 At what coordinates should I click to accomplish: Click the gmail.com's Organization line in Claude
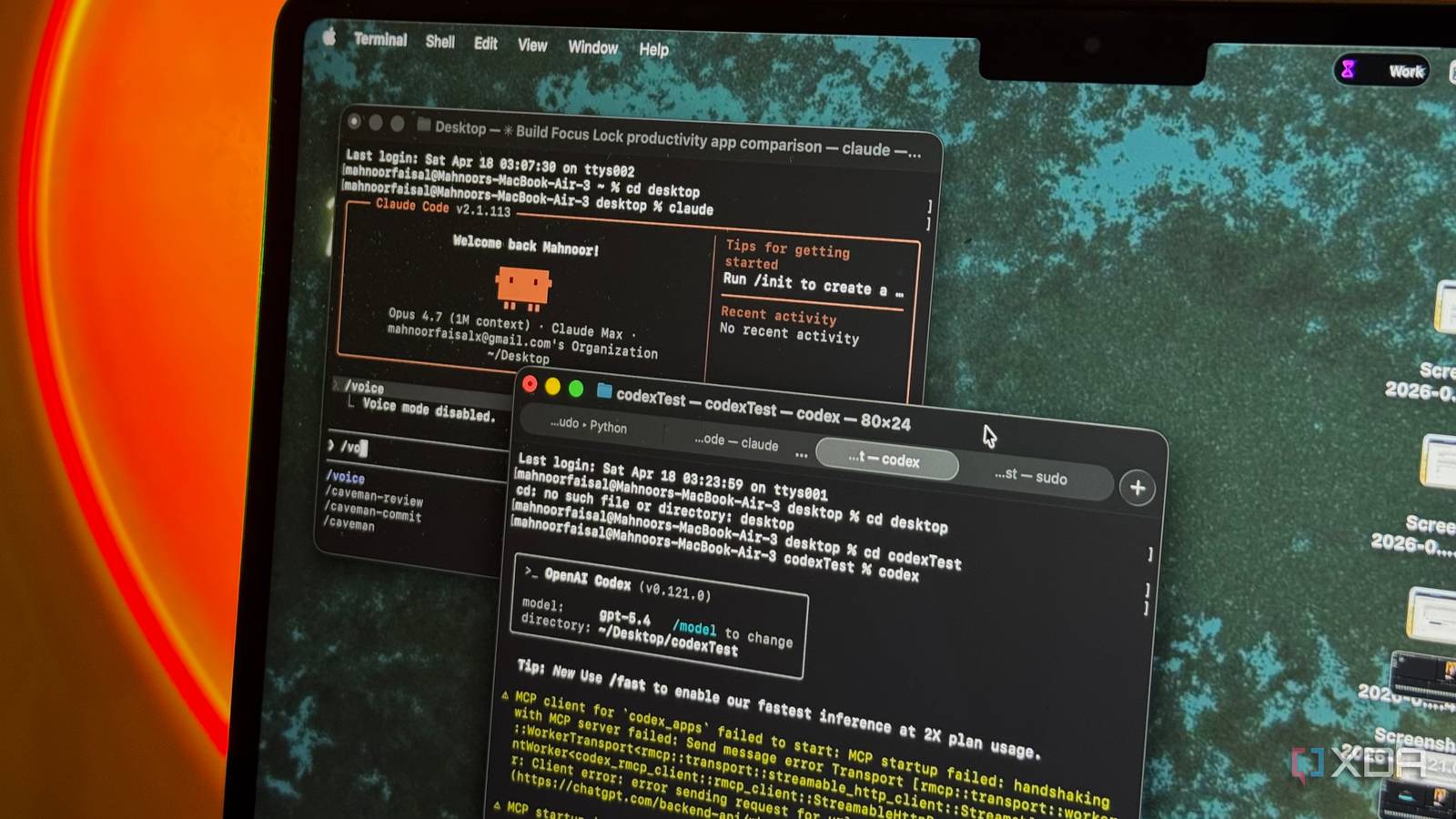point(522,339)
